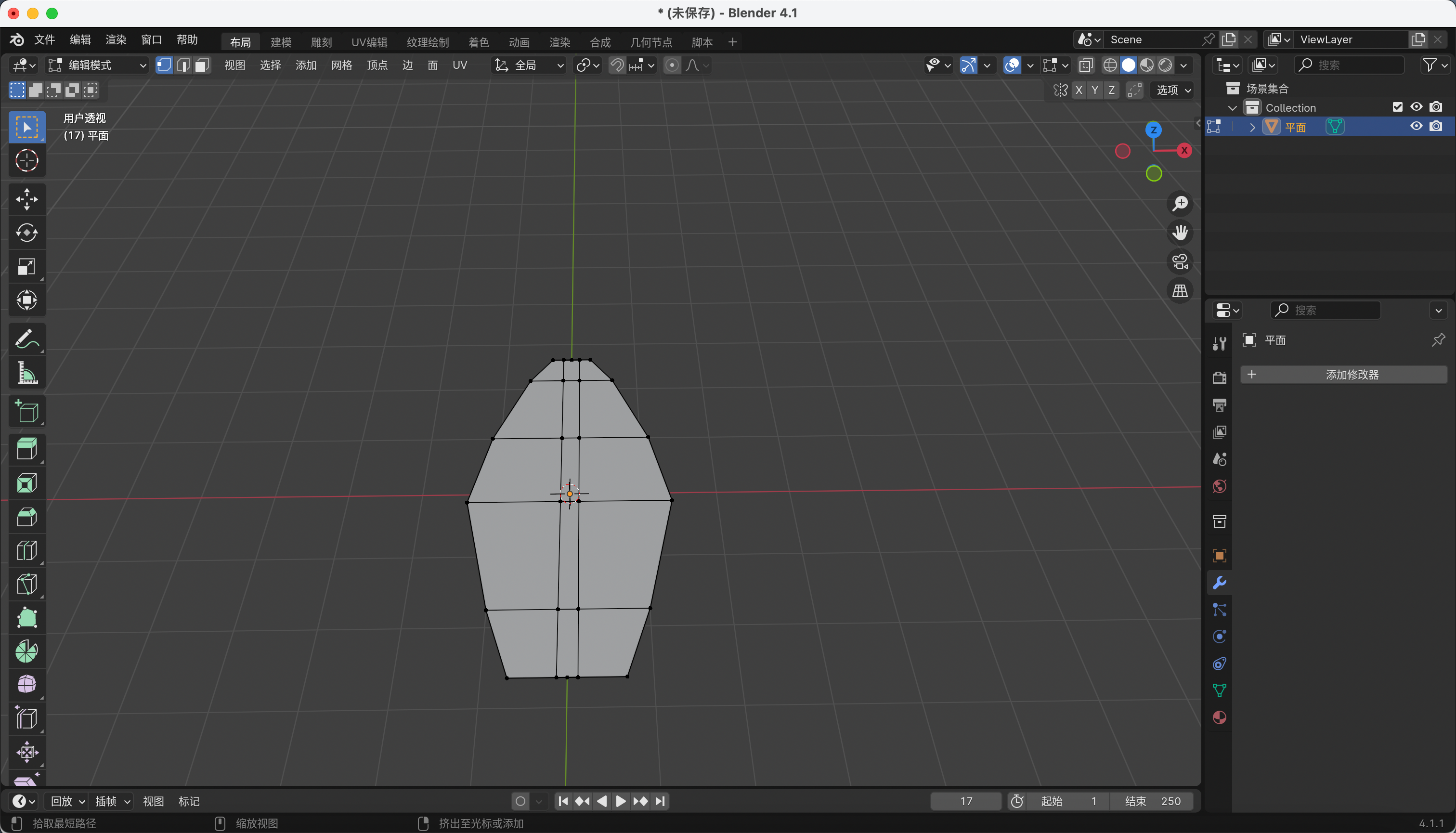Open 全局 transform orientation dropdown
This screenshot has height=833, width=1456.
coord(529,65)
